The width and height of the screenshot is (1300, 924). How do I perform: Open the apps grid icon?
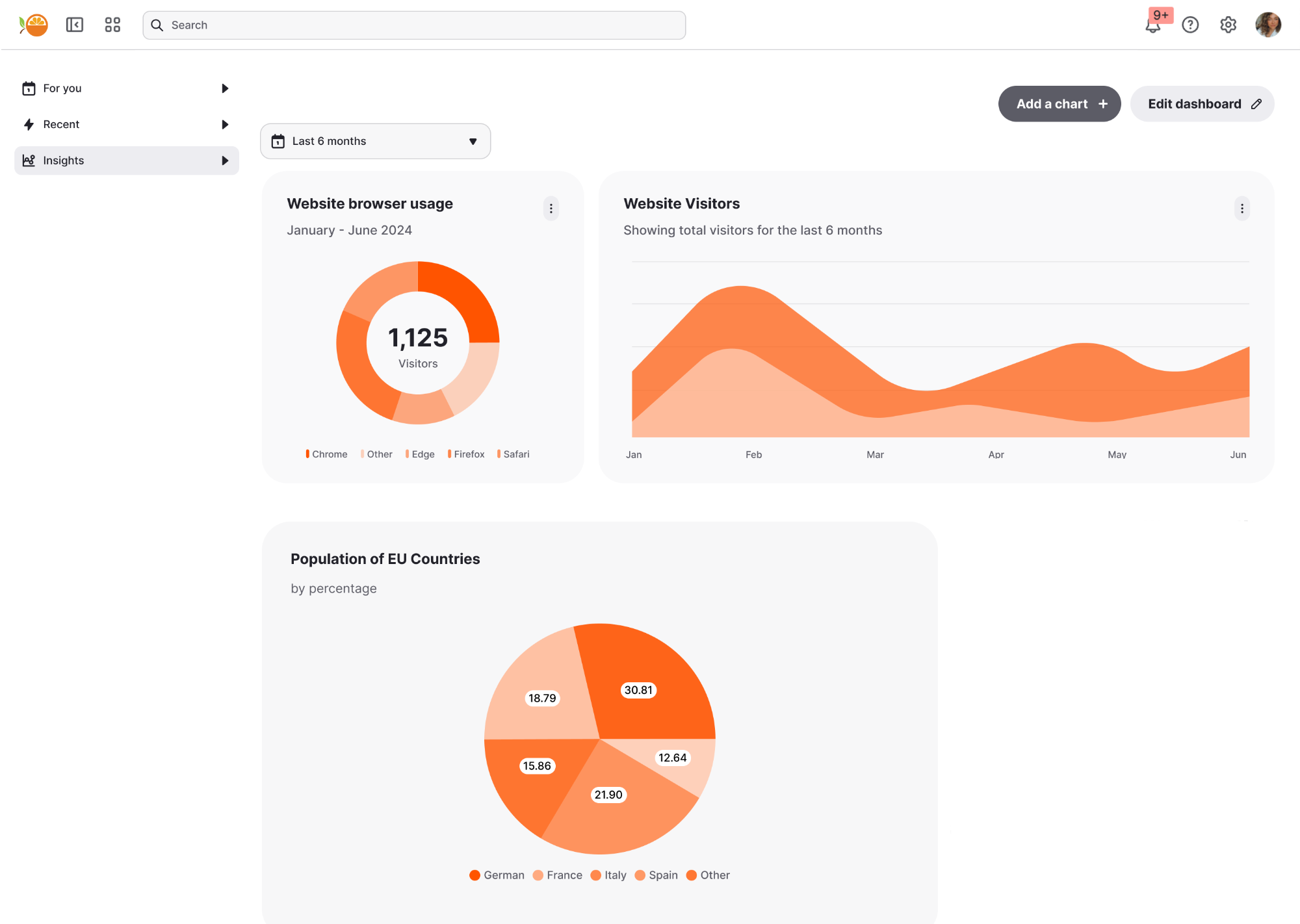tap(112, 25)
